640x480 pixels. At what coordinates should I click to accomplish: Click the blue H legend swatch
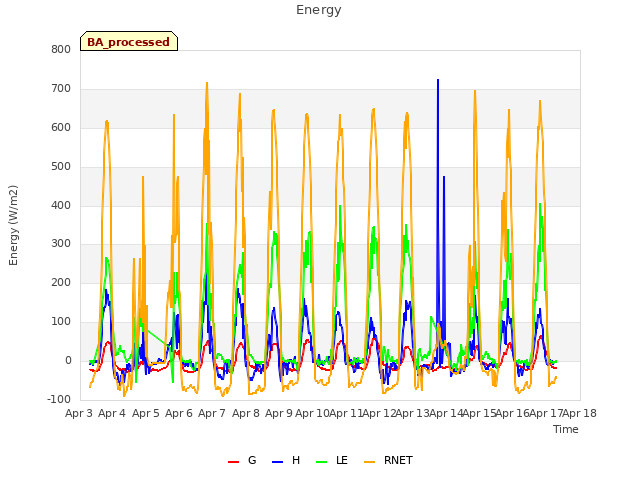[277, 462]
